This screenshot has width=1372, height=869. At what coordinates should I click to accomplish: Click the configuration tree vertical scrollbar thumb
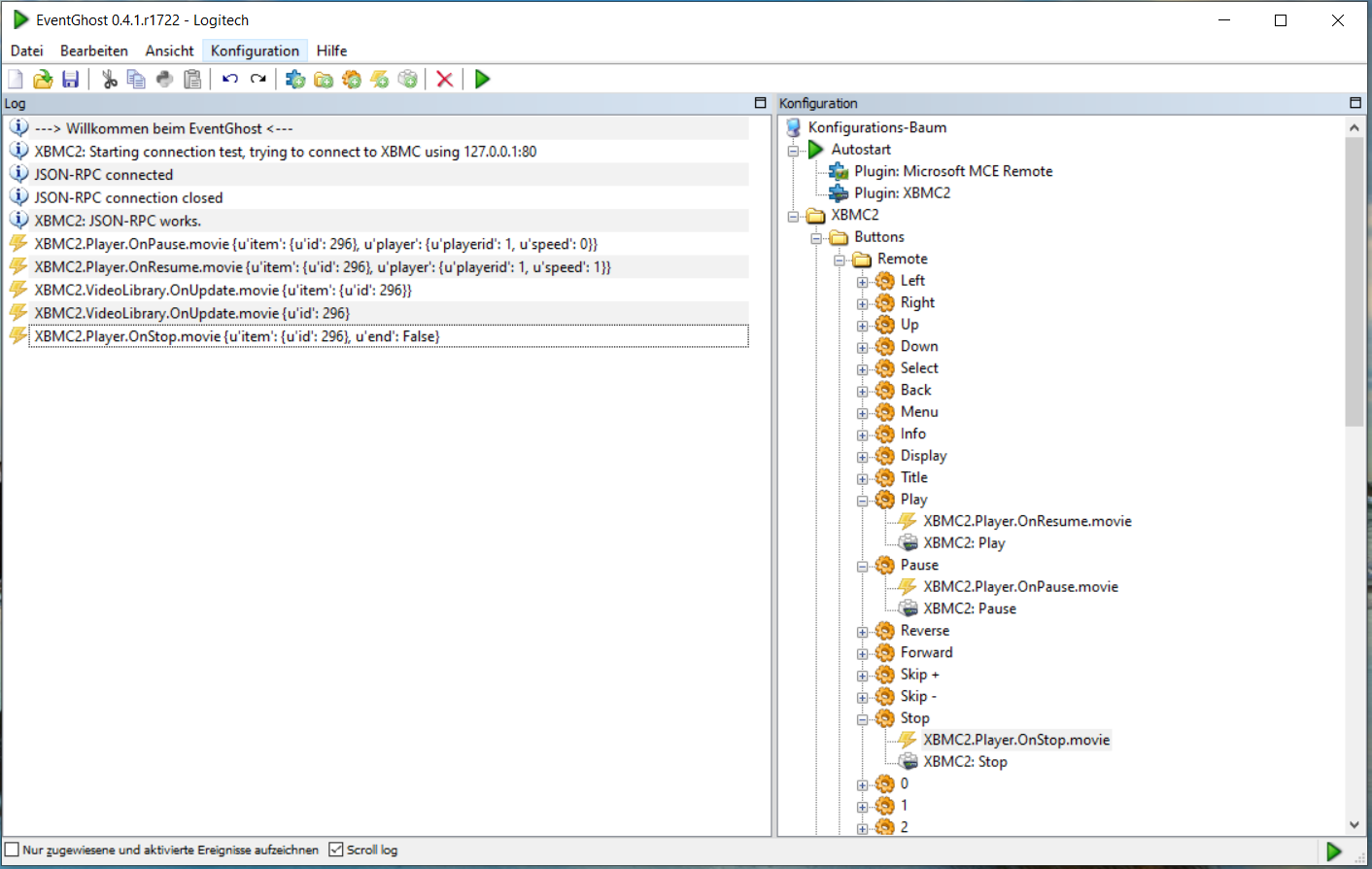[x=1355, y=282]
